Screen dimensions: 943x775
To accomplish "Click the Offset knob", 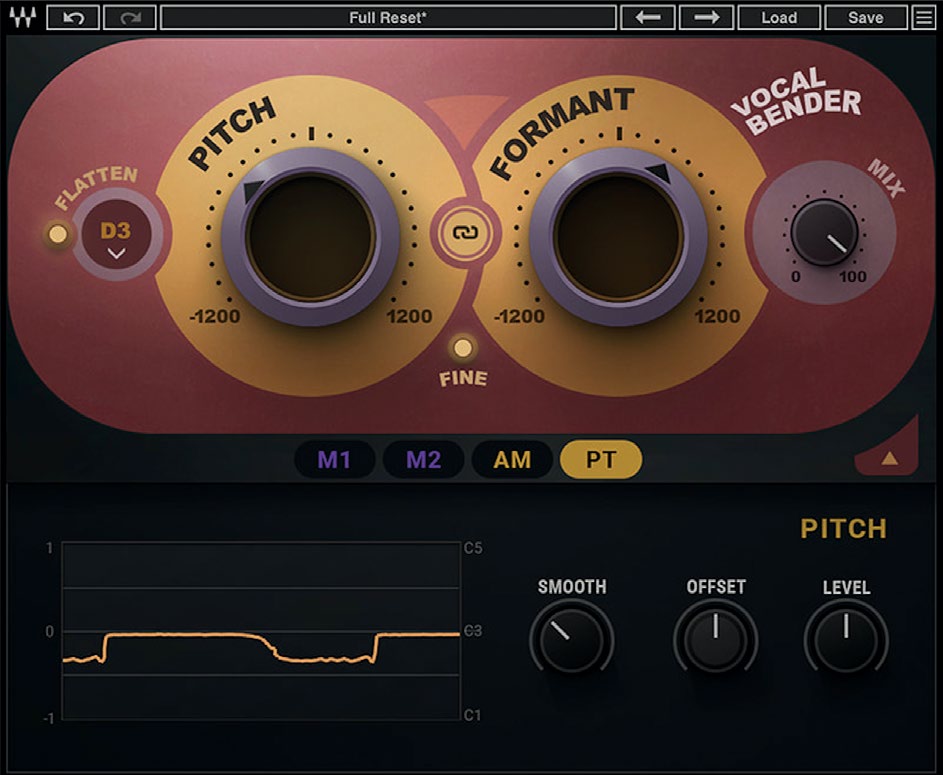I will (x=715, y=639).
